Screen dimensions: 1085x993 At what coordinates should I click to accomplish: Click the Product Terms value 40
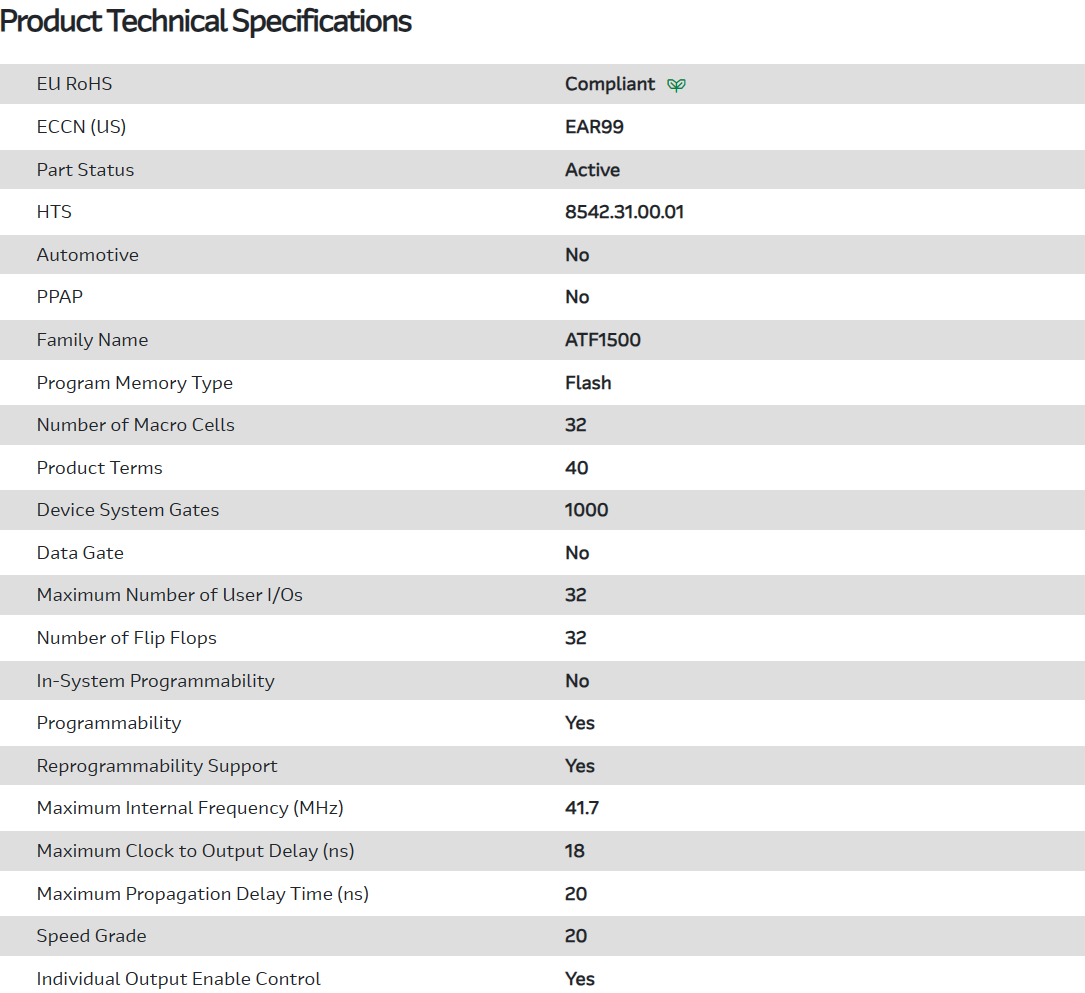point(576,468)
